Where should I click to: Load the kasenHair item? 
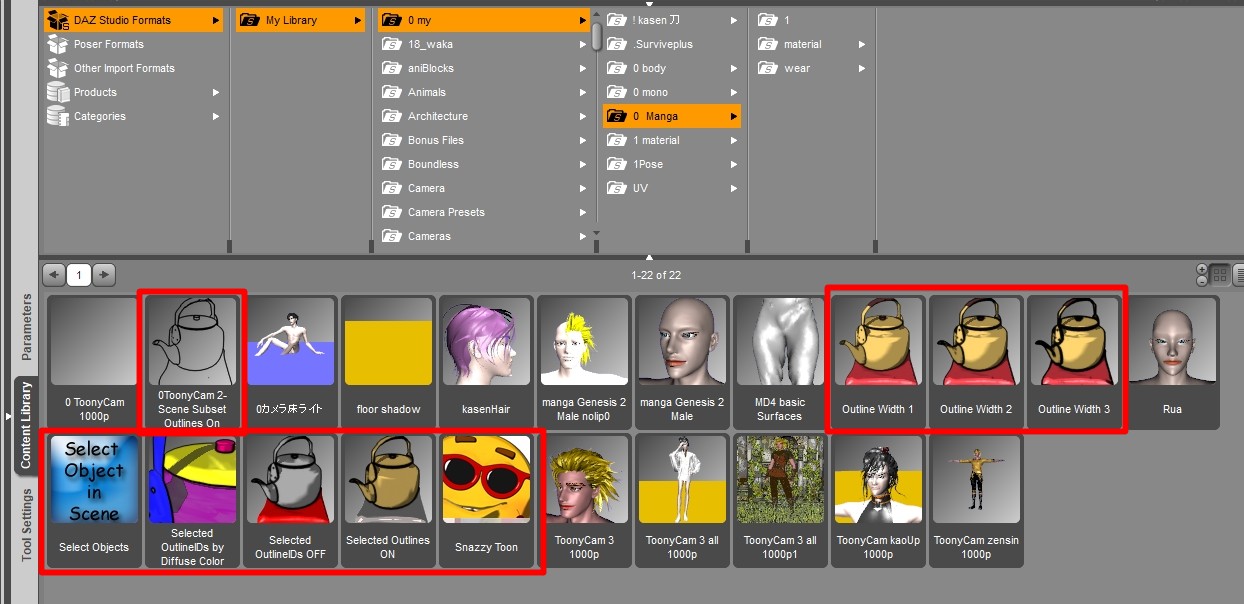pos(486,363)
